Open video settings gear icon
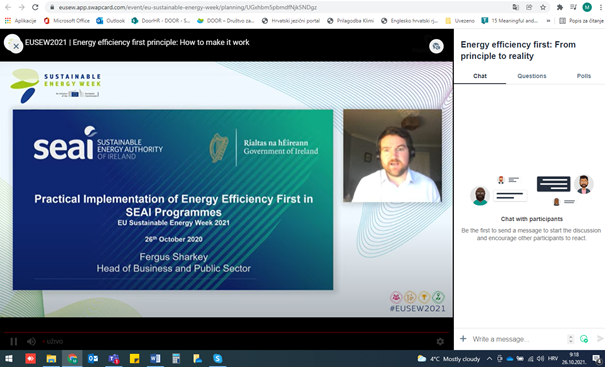The width and height of the screenshot is (605, 367). [440, 341]
